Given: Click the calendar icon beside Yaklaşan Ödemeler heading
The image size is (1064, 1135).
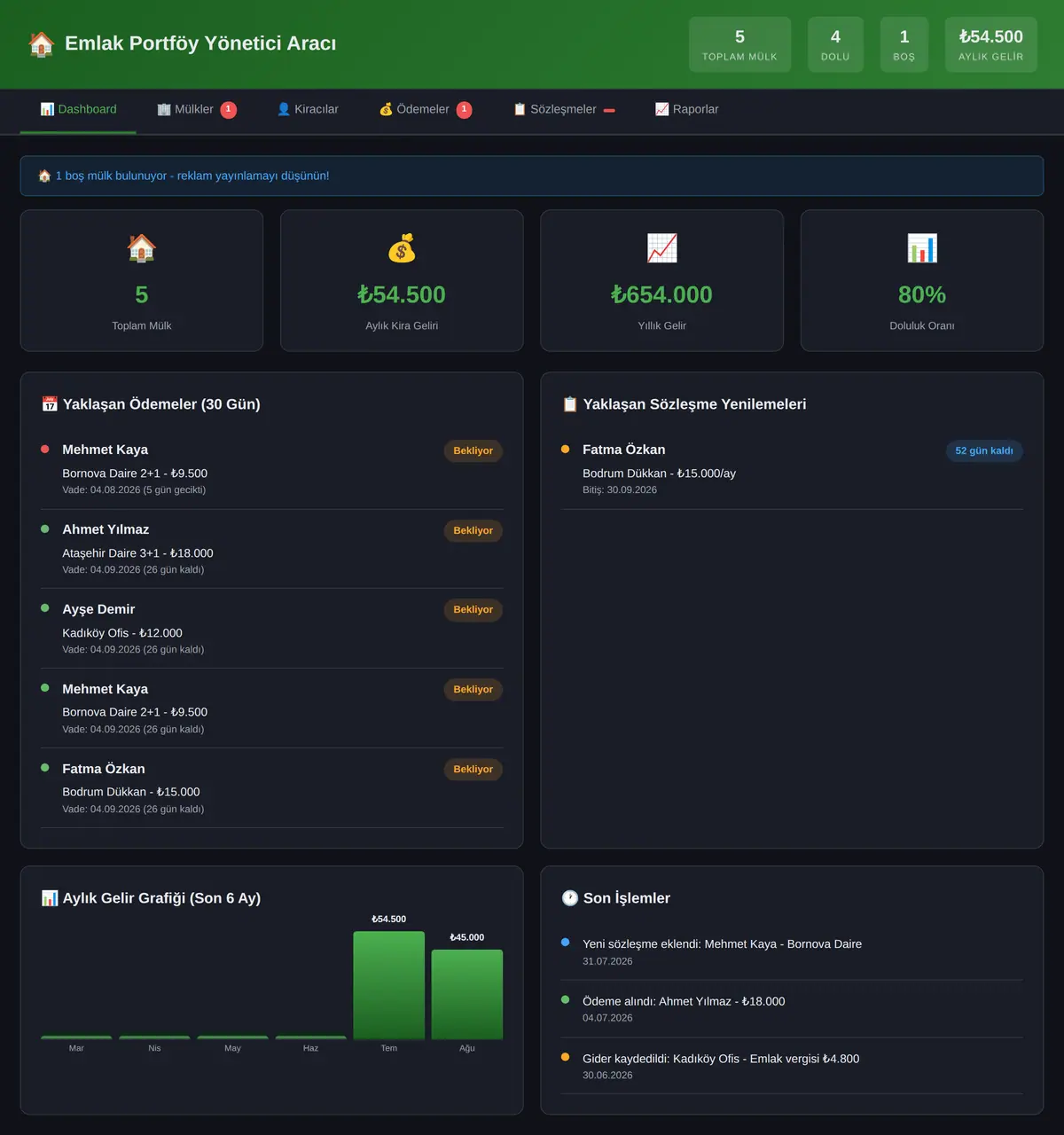Looking at the screenshot, I should click(50, 404).
